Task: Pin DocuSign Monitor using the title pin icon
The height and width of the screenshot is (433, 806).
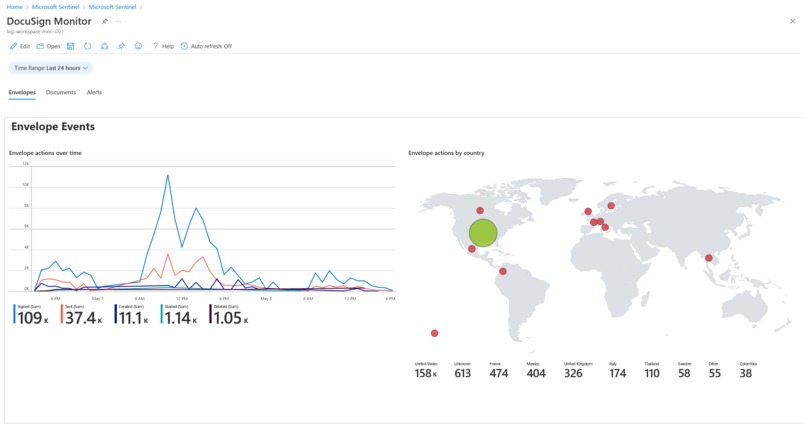Action: (x=104, y=21)
